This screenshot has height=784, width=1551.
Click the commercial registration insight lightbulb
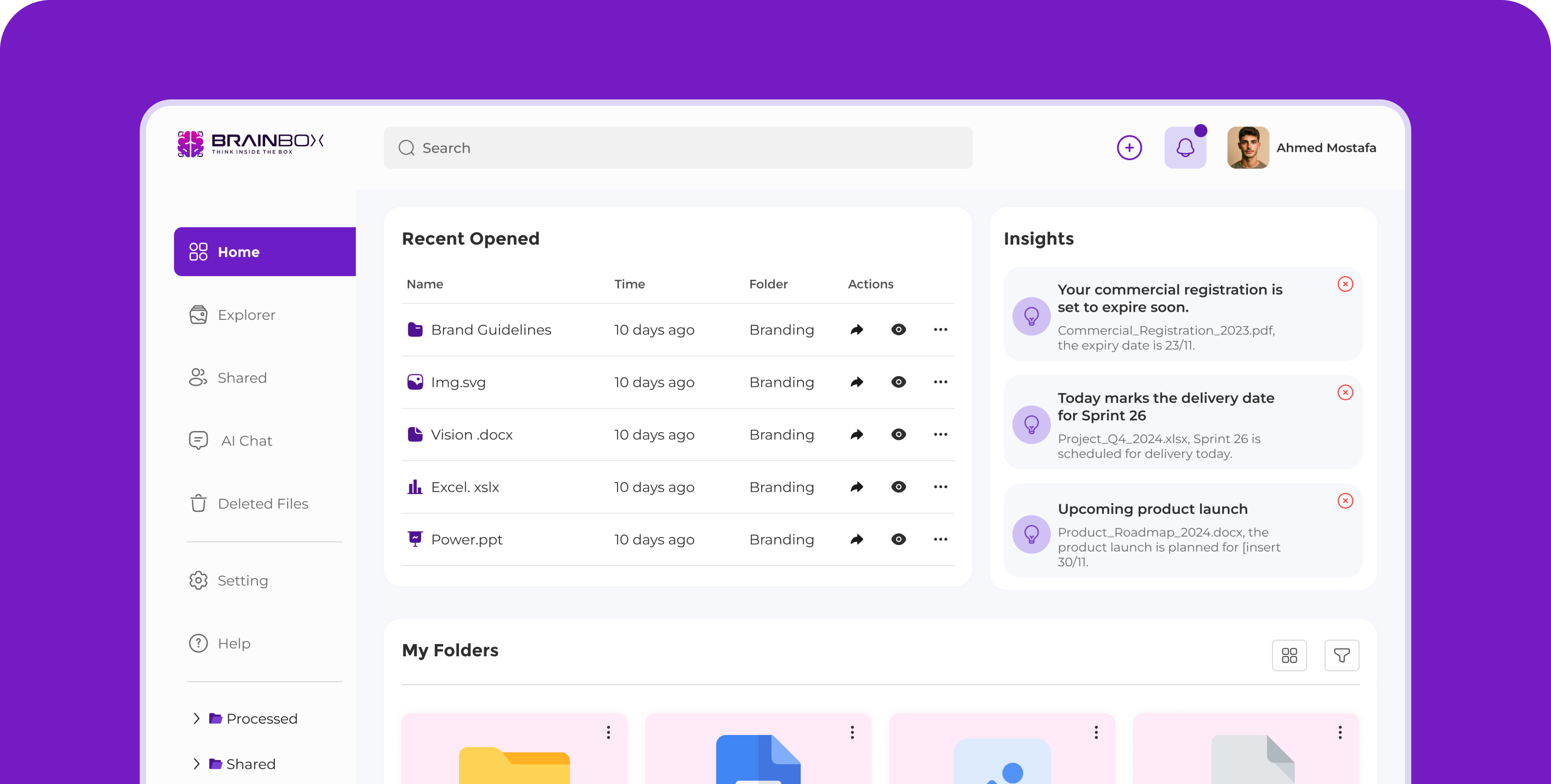pyautogui.click(x=1031, y=316)
